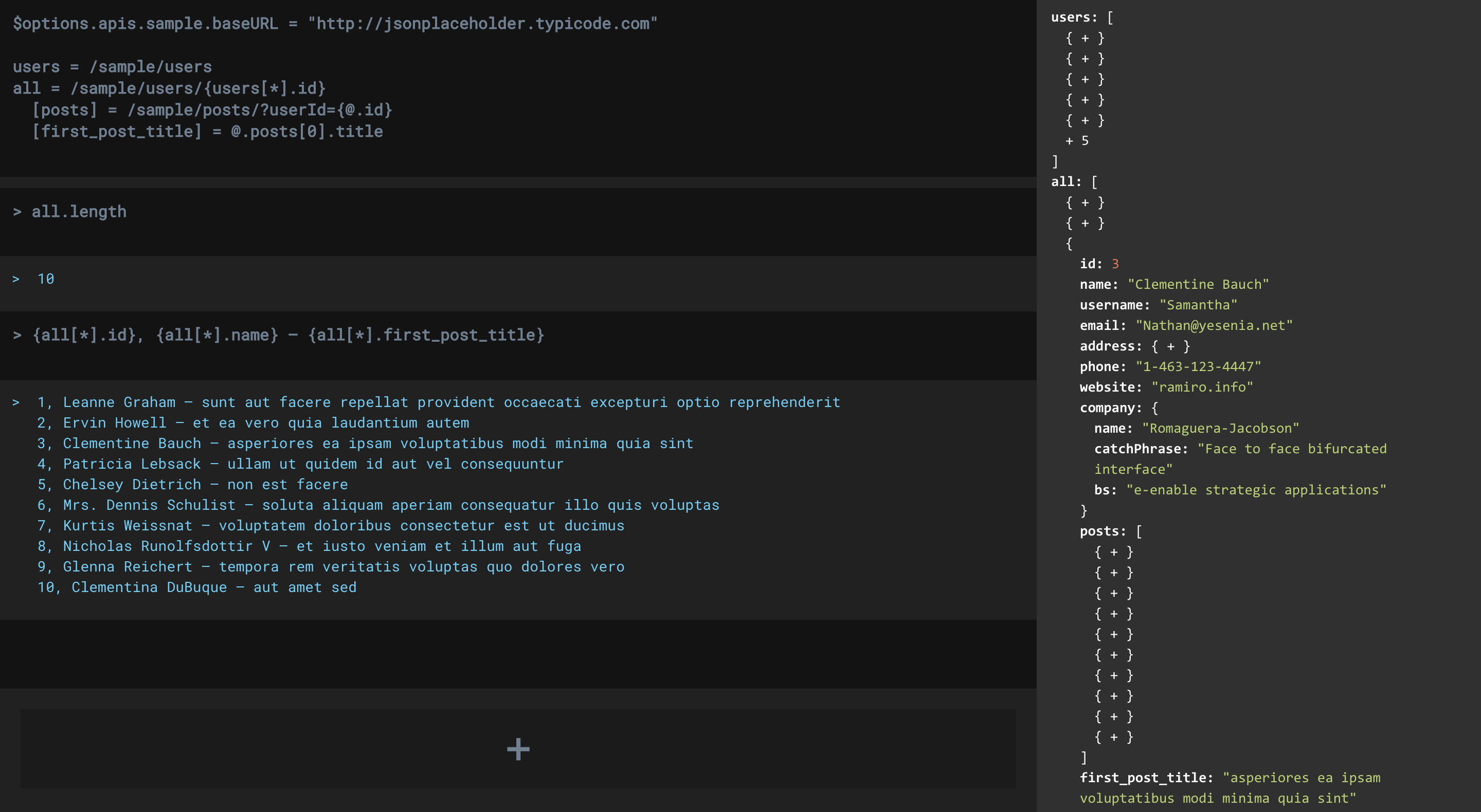Image resolution: width=1481 pixels, height=812 pixels.
Task: Focus the 'all.length' expression cell
Action: [518, 222]
